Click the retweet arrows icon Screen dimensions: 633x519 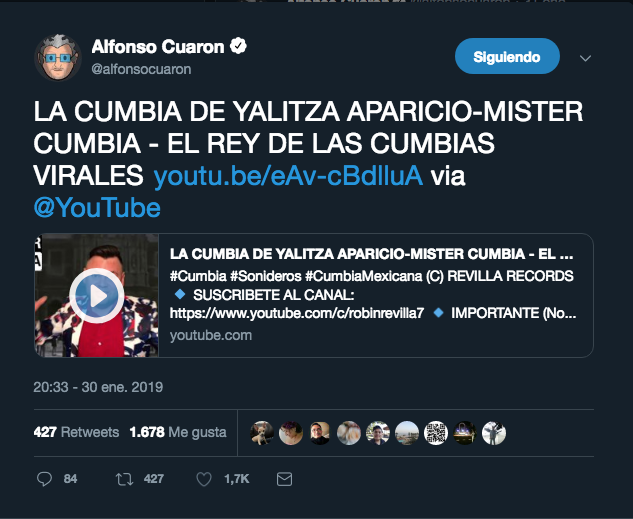point(124,479)
